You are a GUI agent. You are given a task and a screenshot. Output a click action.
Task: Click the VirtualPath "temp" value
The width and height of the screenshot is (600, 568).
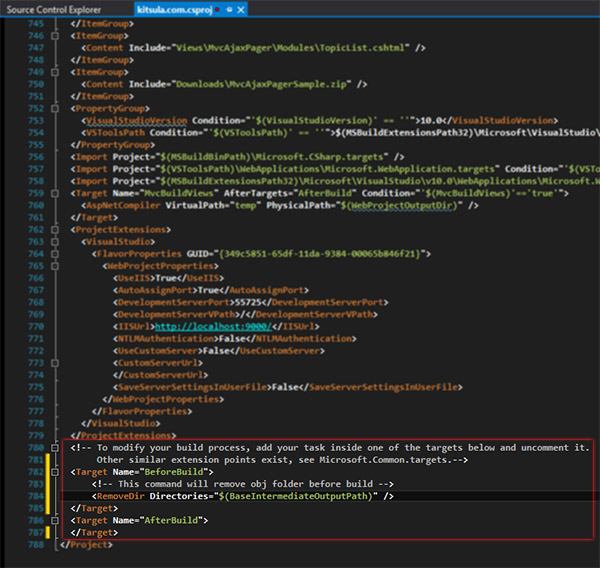click(x=245, y=206)
